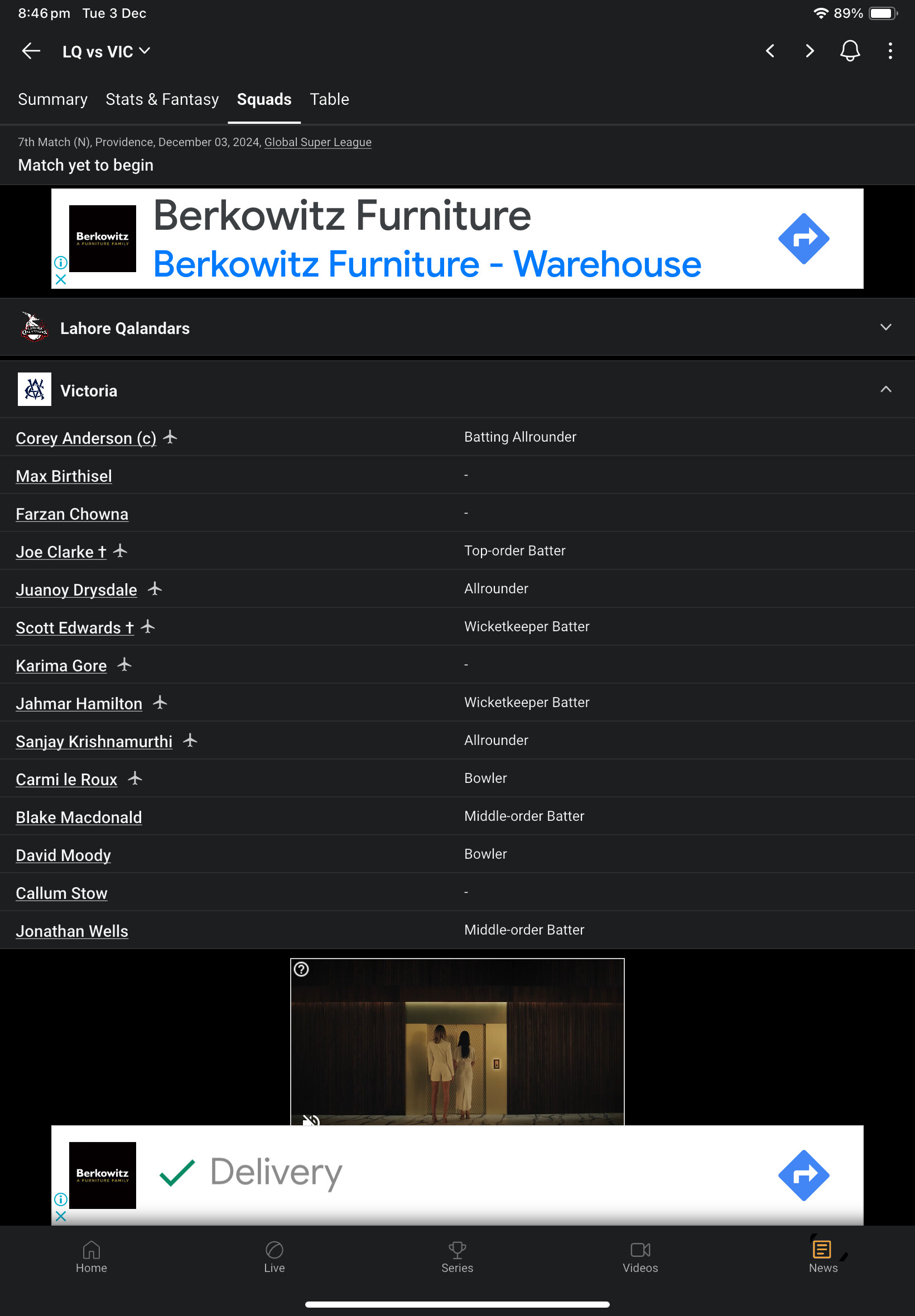Go to the next match arrow

(810, 51)
